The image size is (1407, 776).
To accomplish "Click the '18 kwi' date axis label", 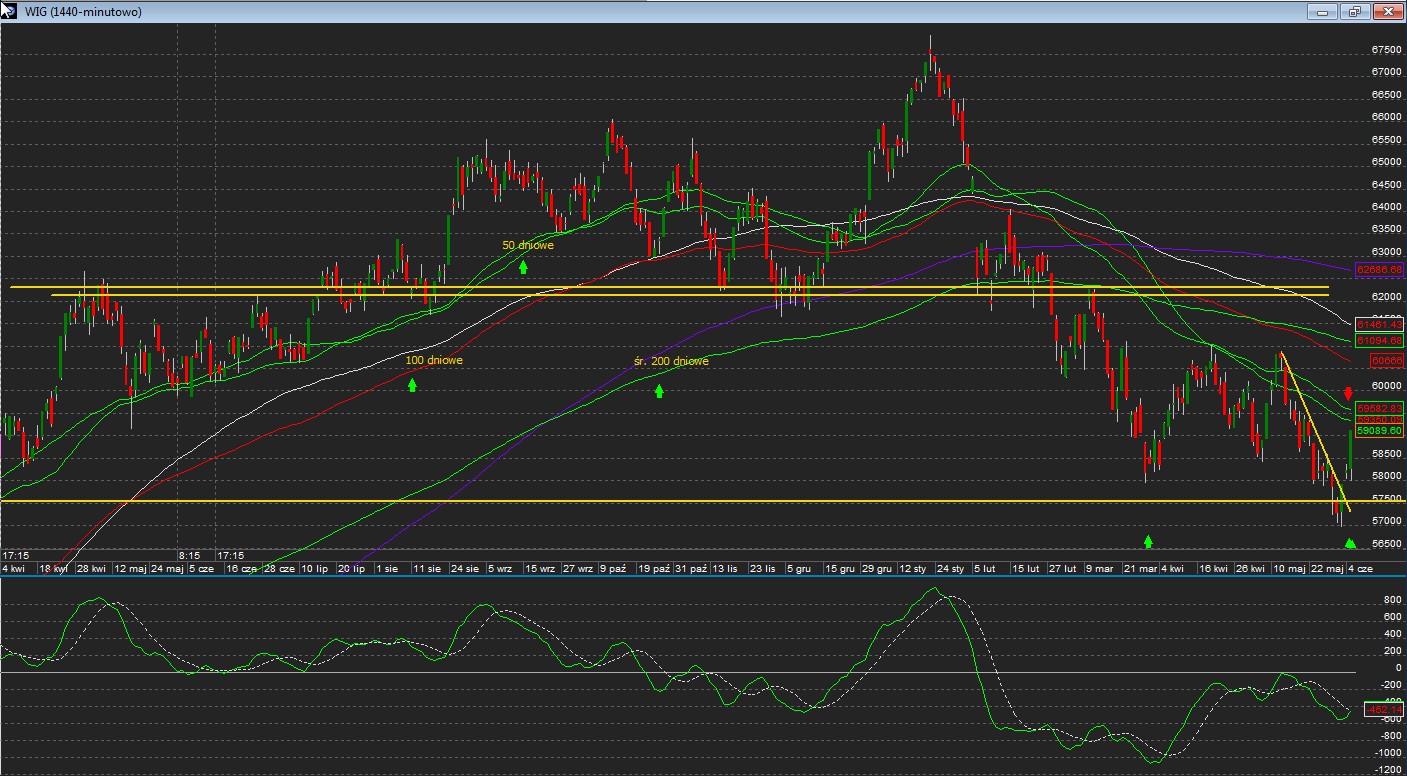I will pos(53,568).
